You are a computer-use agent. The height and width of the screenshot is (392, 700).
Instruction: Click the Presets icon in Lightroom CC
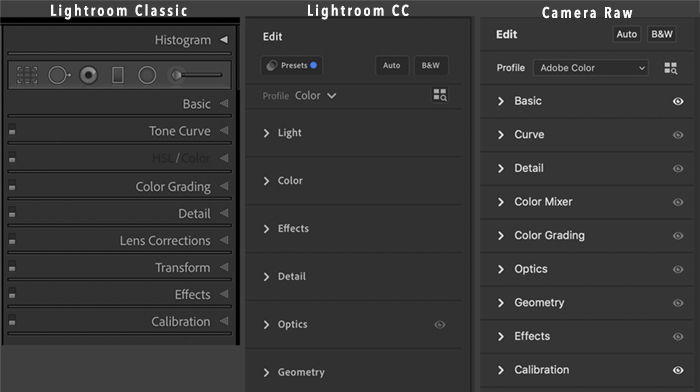pos(271,66)
